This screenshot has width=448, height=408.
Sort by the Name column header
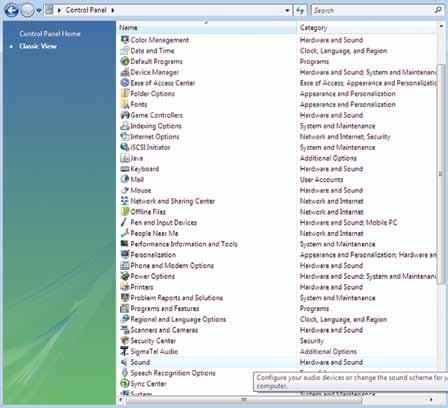[206, 28]
